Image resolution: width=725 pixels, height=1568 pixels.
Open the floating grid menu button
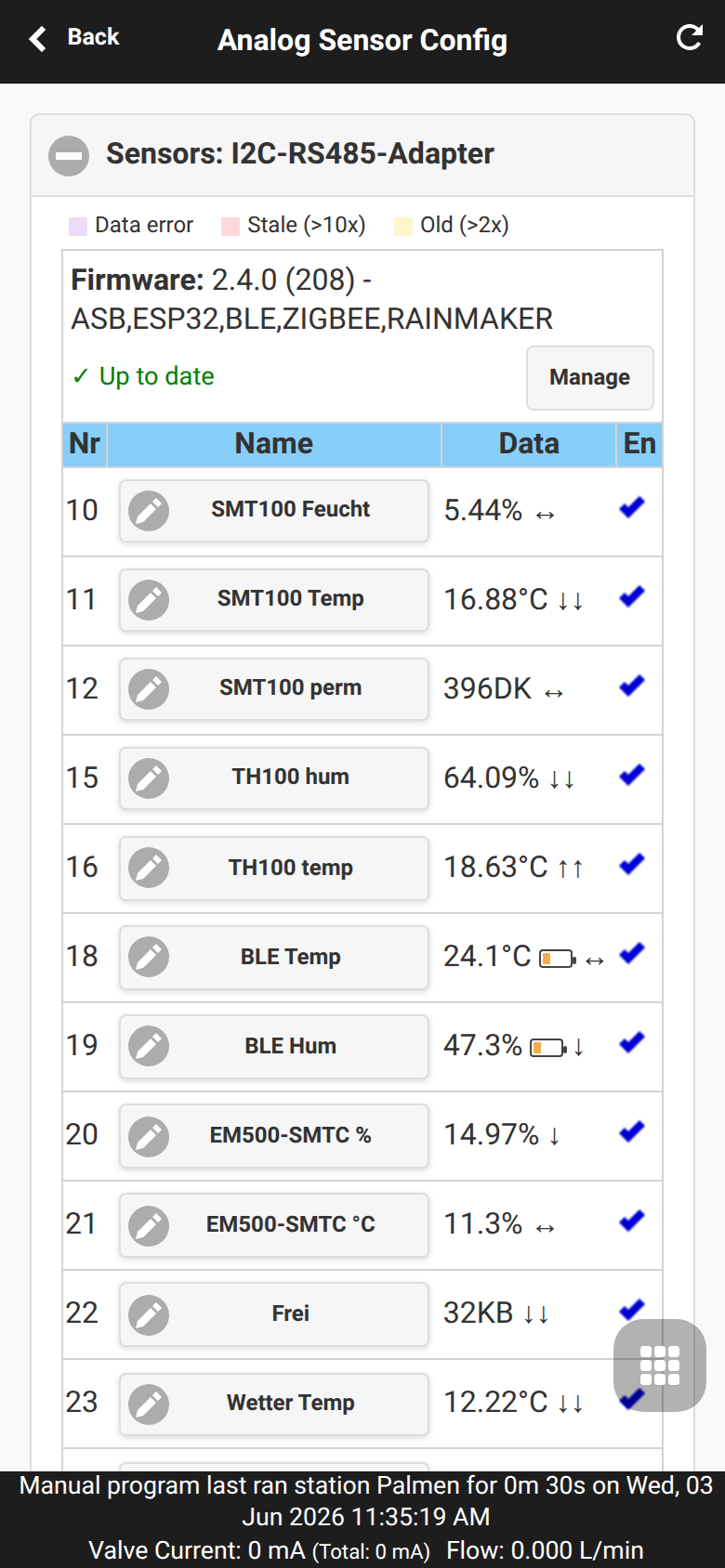[660, 1365]
